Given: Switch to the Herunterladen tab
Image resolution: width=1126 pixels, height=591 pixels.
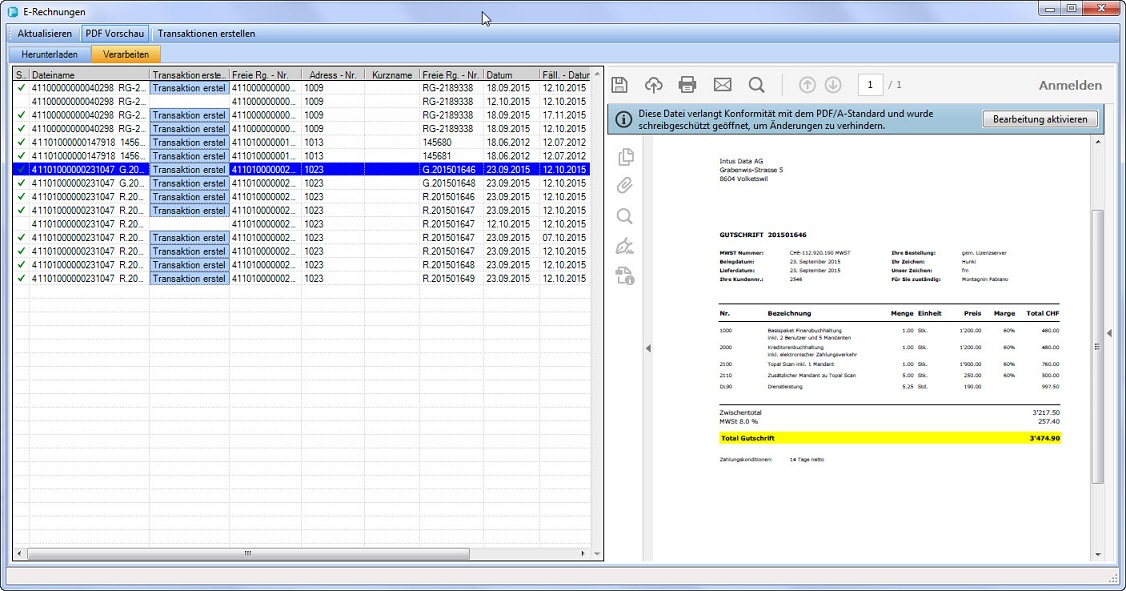Looking at the screenshot, I should click(x=49, y=54).
